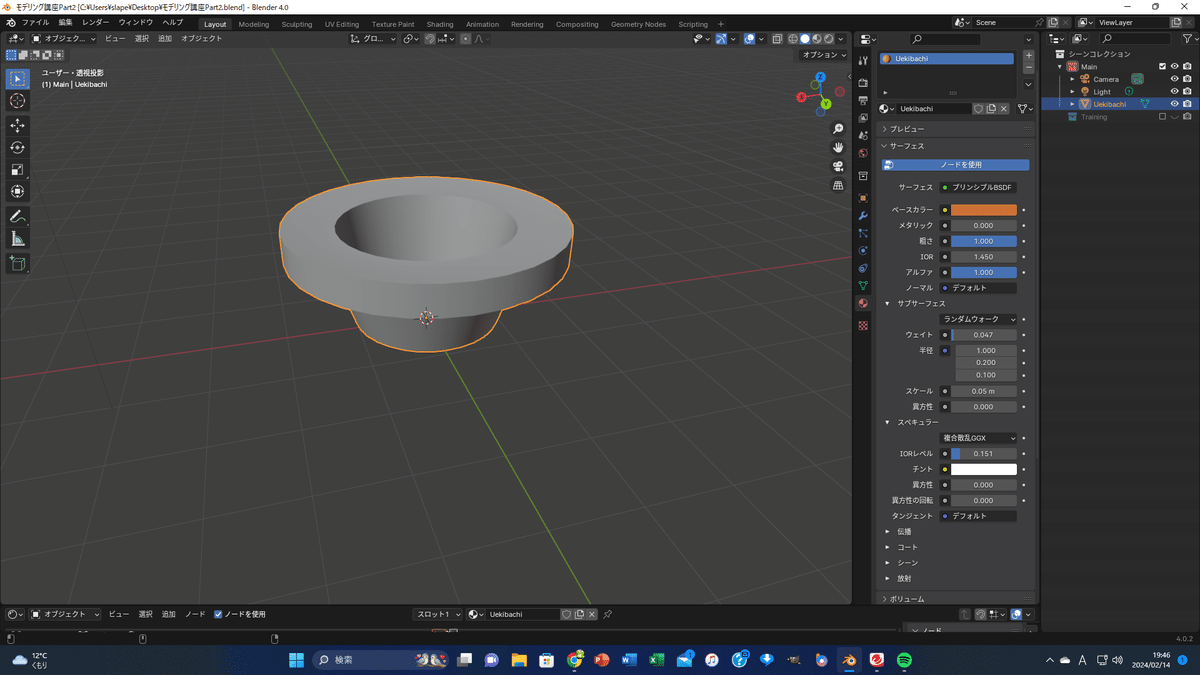1200x675 pixels.
Task: Open the レンダー menu
Action: tap(96, 22)
